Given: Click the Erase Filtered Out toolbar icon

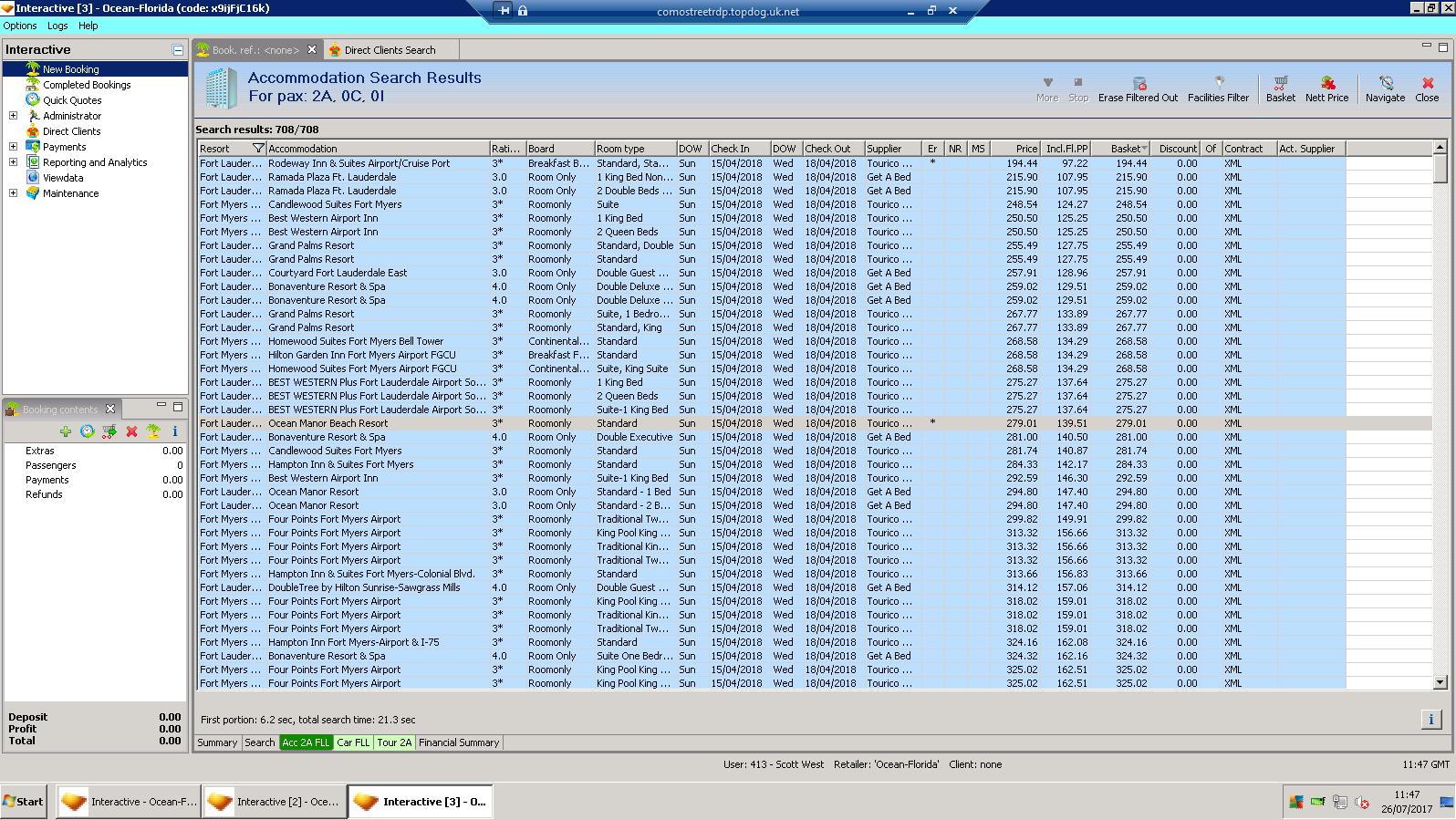Looking at the screenshot, I should tap(1139, 83).
